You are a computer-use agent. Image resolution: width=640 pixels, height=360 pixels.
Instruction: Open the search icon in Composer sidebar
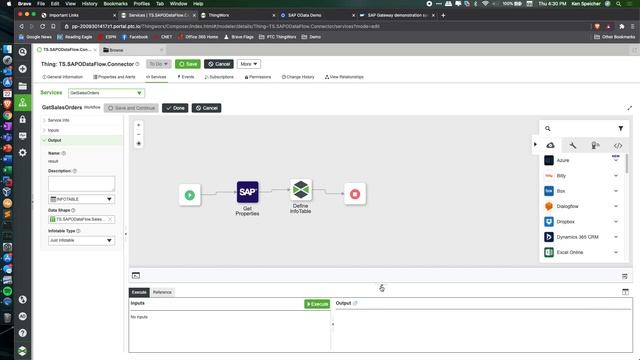[x=22, y=52]
